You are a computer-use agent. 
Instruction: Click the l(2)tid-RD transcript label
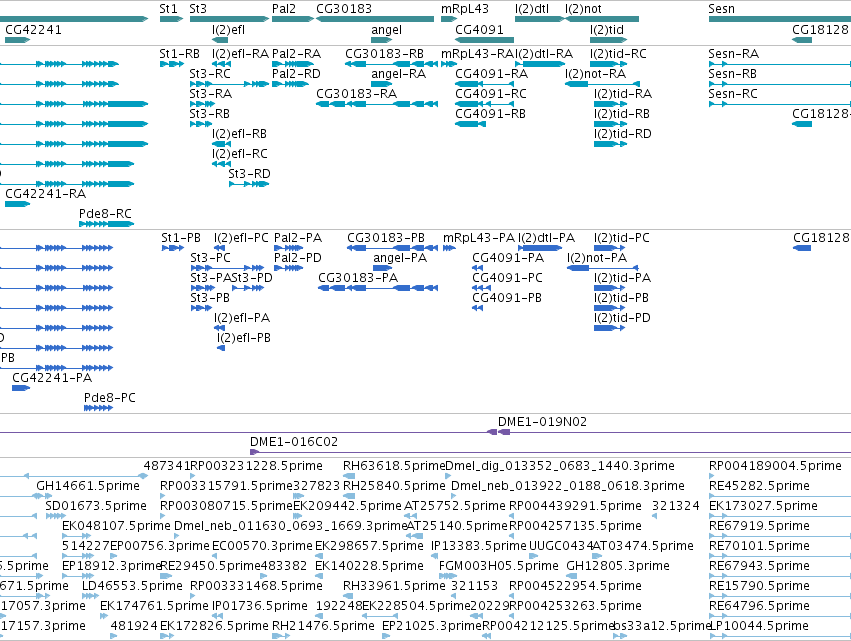pos(623,134)
